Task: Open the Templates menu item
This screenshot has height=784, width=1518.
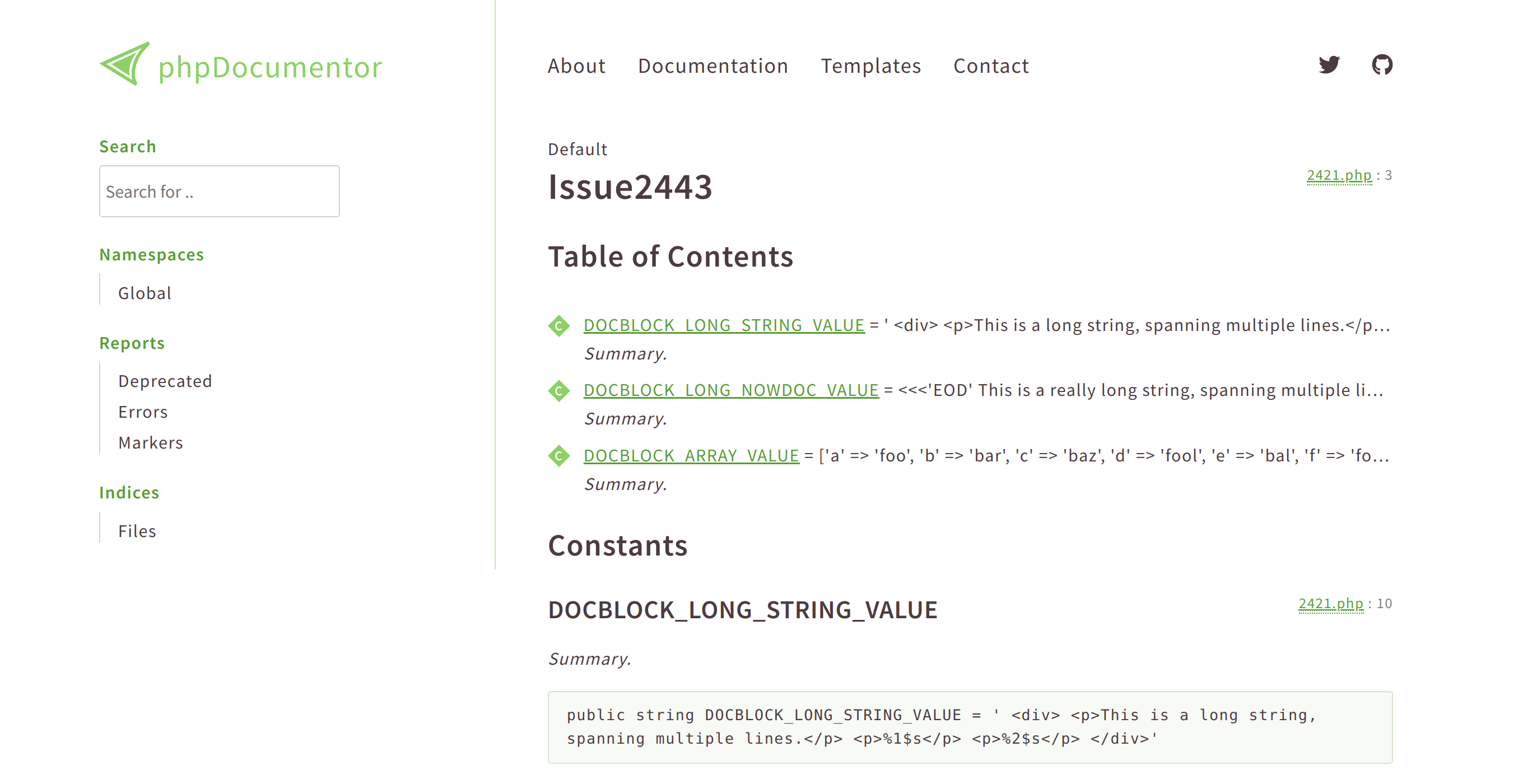Action: click(x=872, y=66)
